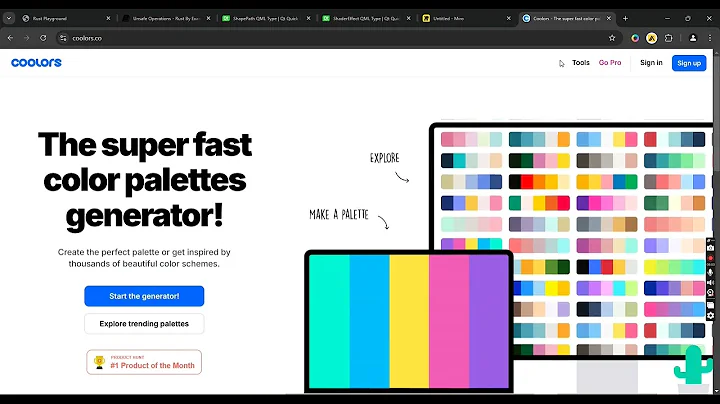Screen dimensions: 720x404
Task: Open recorder overlay settings gear
Action: (710, 315)
